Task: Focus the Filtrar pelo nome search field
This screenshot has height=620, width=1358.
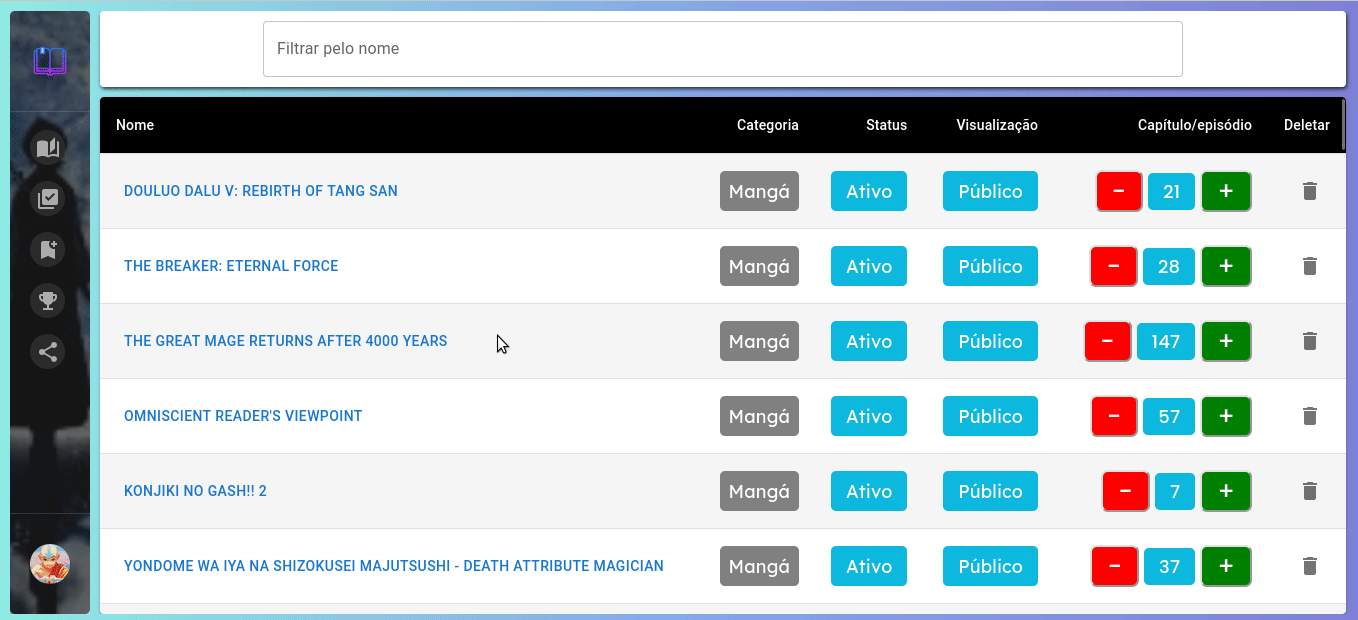Action: pos(723,49)
